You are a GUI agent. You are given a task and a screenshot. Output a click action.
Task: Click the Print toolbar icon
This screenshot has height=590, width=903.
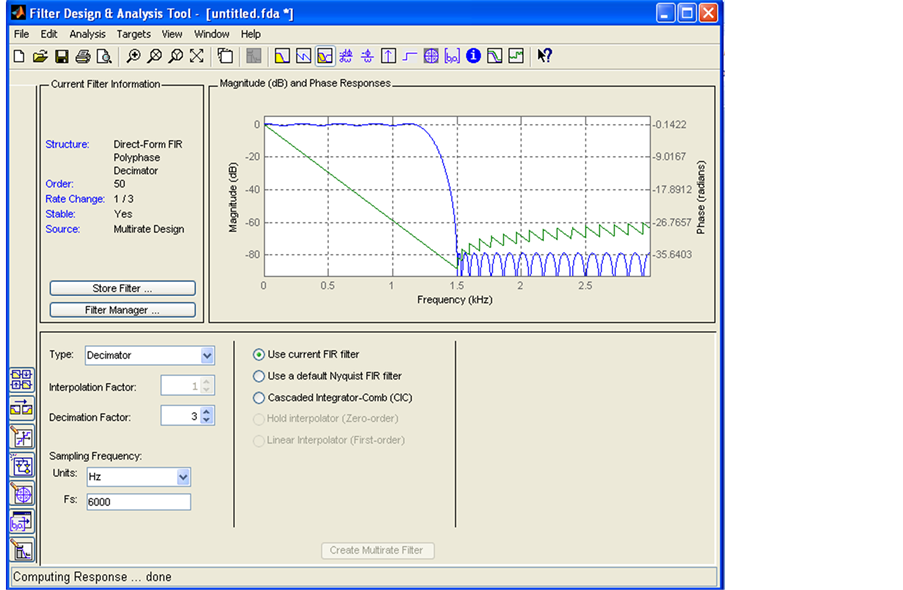click(83, 56)
